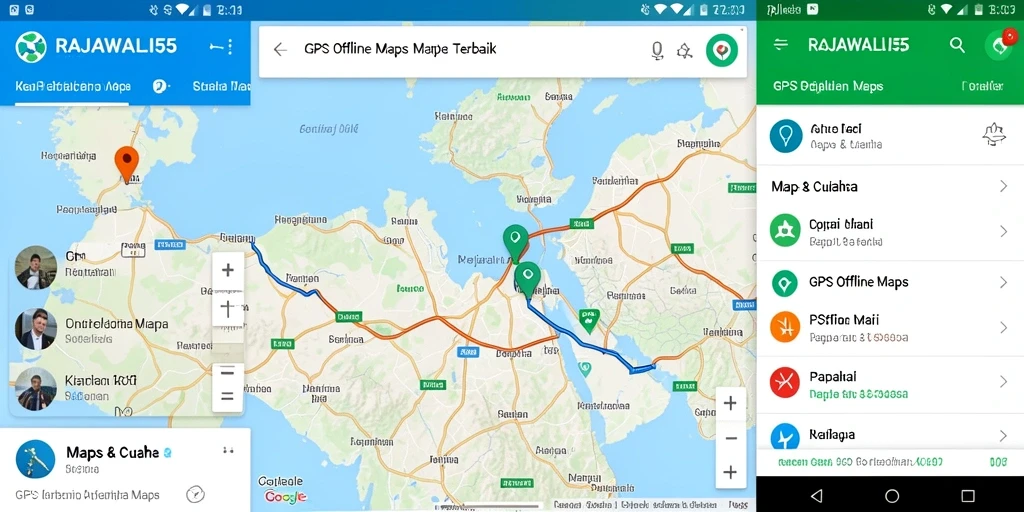Open the 'Papalrai' list entry
Viewport: 1024px width, 512px height.
point(890,385)
